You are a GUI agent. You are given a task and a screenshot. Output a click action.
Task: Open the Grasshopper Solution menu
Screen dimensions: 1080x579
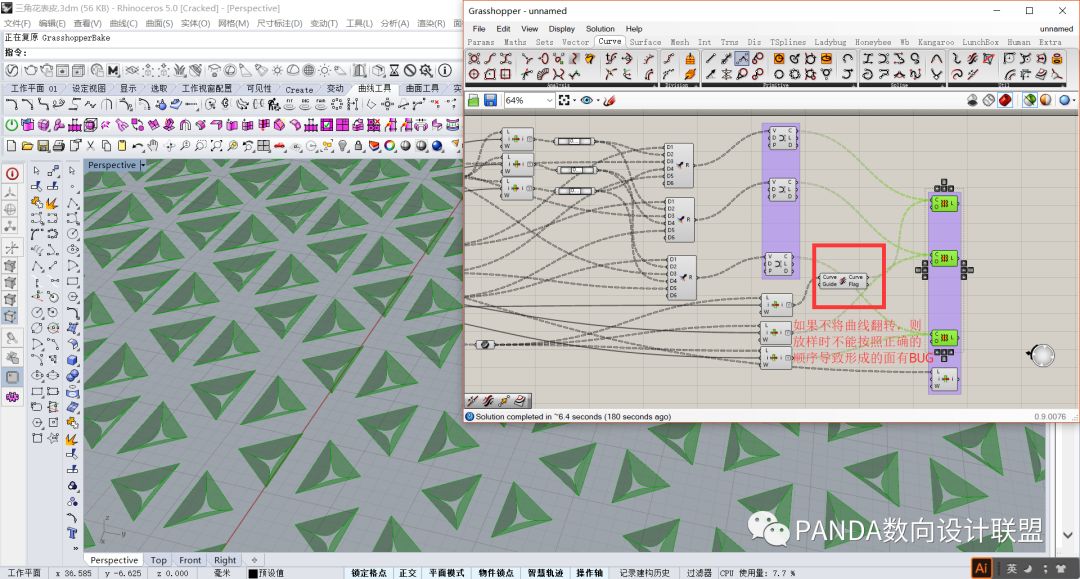point(600,29)
